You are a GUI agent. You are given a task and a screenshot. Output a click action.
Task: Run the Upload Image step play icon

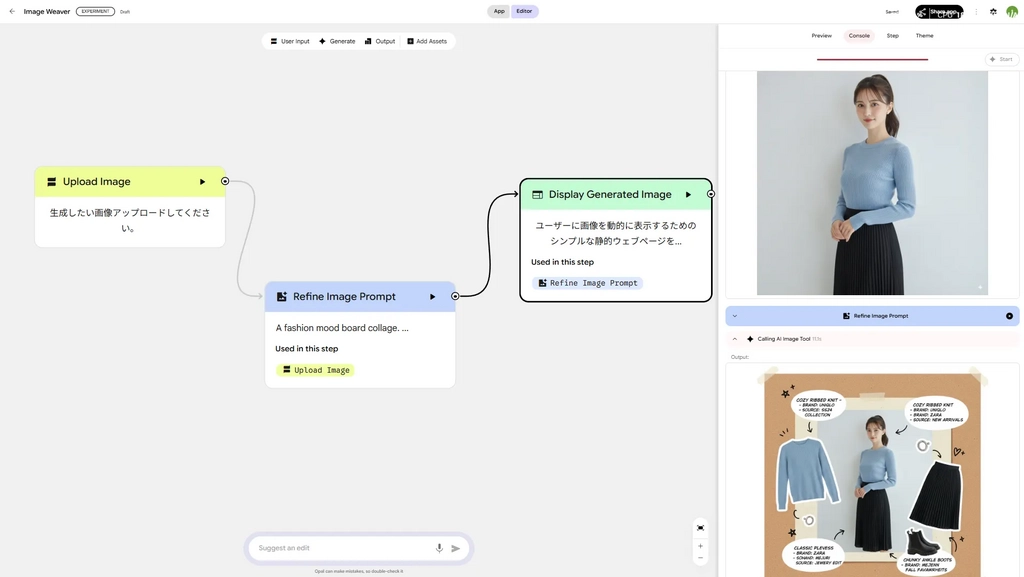coord(202,182)
